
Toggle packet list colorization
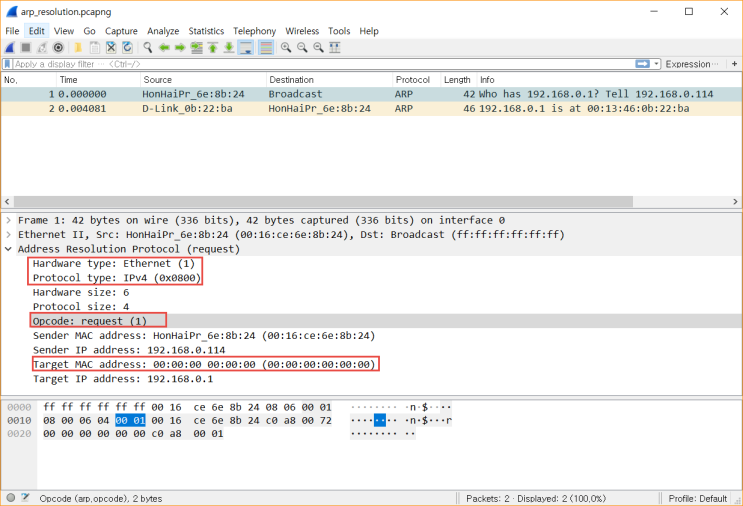(266, 47)
